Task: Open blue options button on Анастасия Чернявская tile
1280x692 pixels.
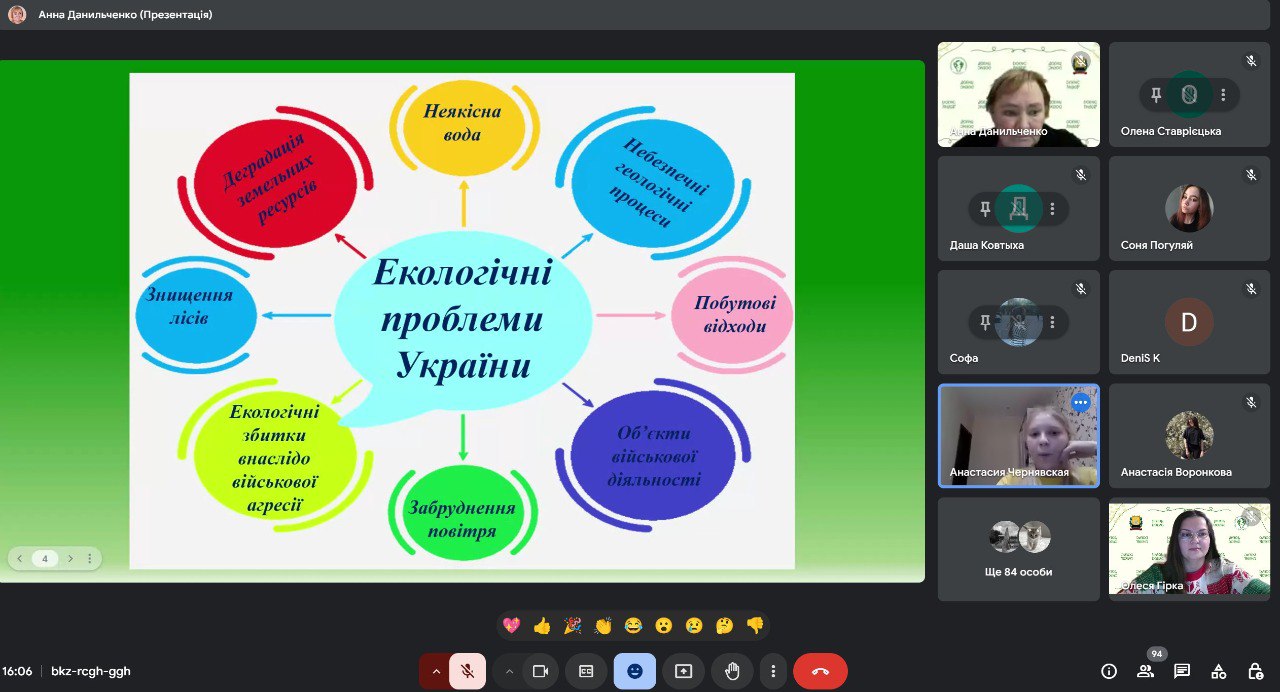Action: click(x=1081, y=402)
